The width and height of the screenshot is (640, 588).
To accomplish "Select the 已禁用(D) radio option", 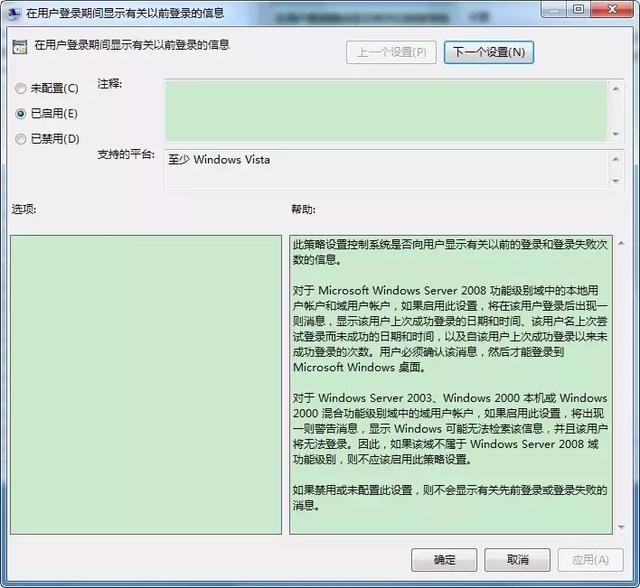I will point(21,139).
